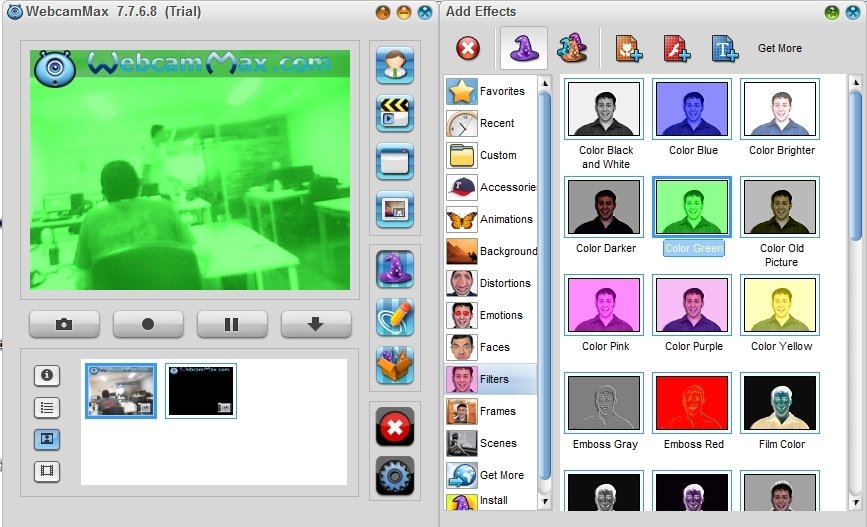This screenshot has width=867, height=527.
Task: Click the add picture effect icon
Action: pos(629,49)
